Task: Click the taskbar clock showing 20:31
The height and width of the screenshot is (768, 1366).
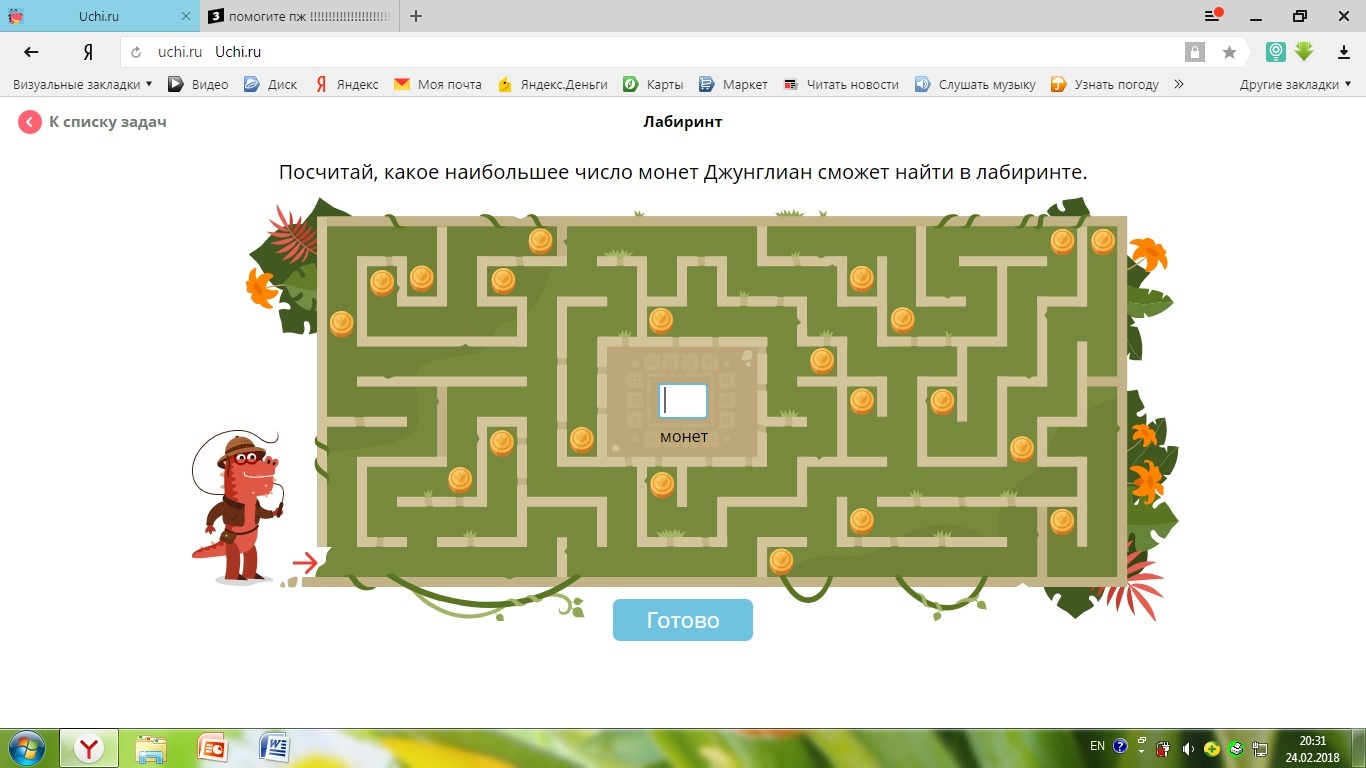Action: (1312, 748)
